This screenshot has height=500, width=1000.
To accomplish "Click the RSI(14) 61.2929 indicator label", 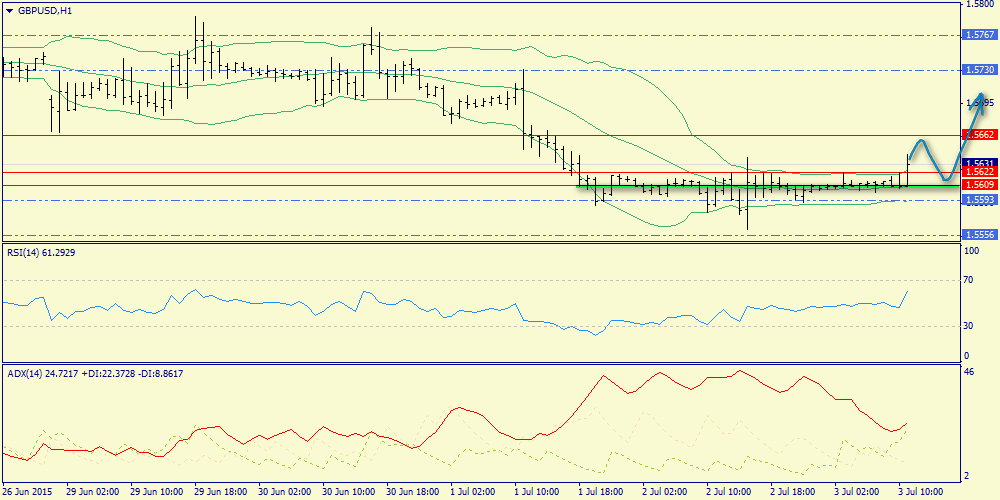I will coord(41,253).
